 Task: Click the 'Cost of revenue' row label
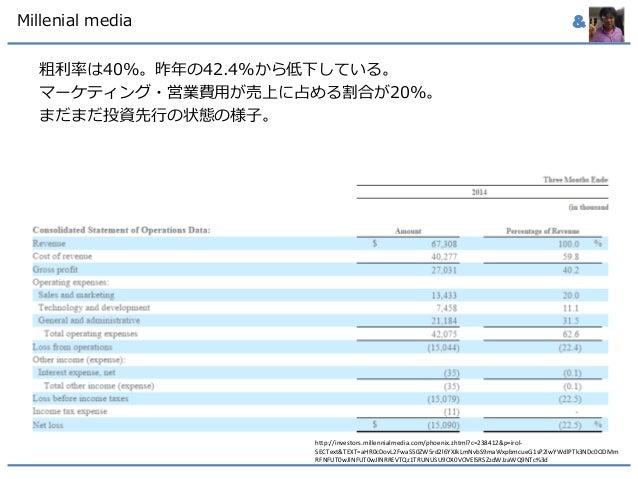click(62, 256)
